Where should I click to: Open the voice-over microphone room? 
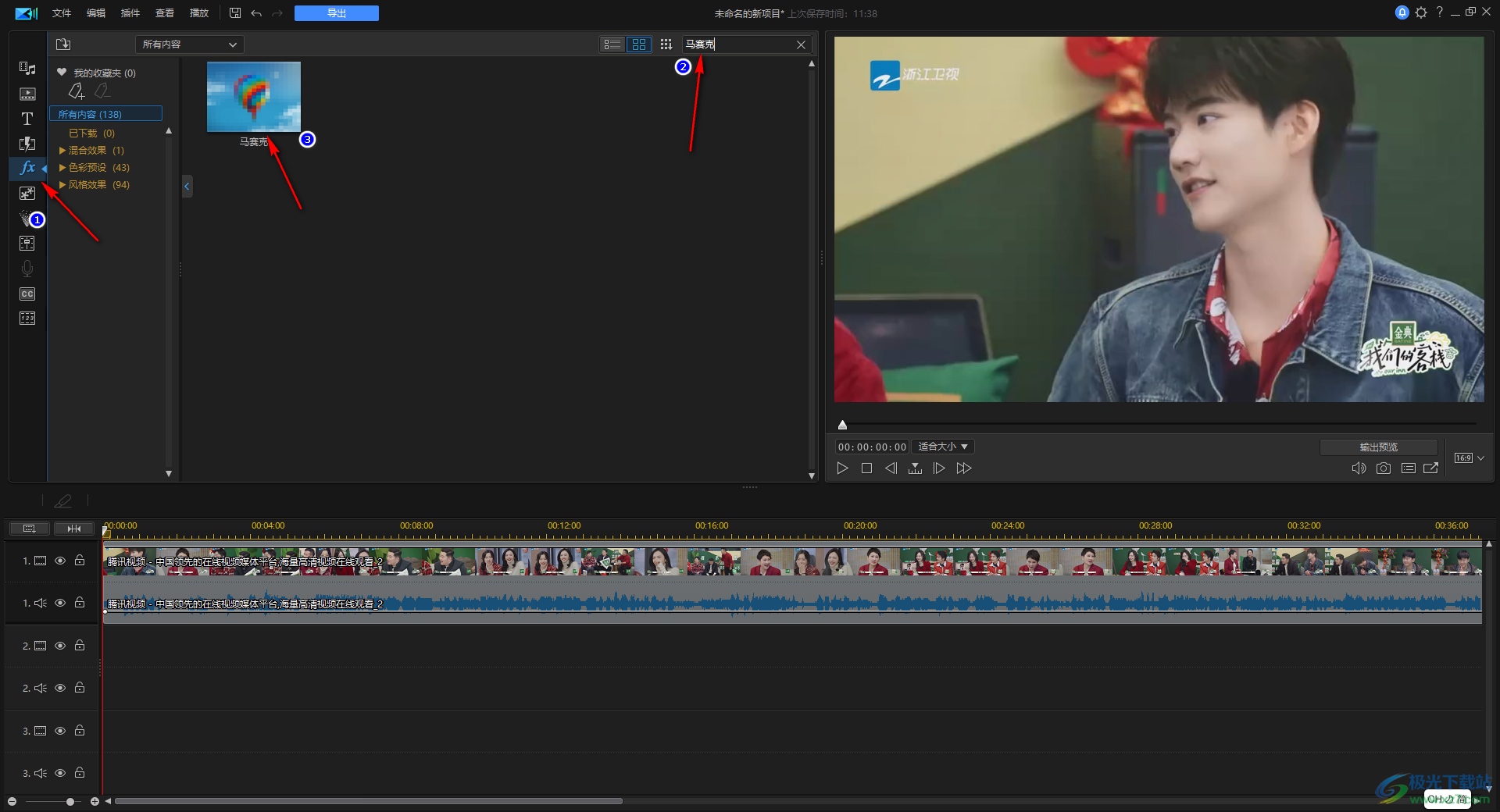click(x=27, y=269)
